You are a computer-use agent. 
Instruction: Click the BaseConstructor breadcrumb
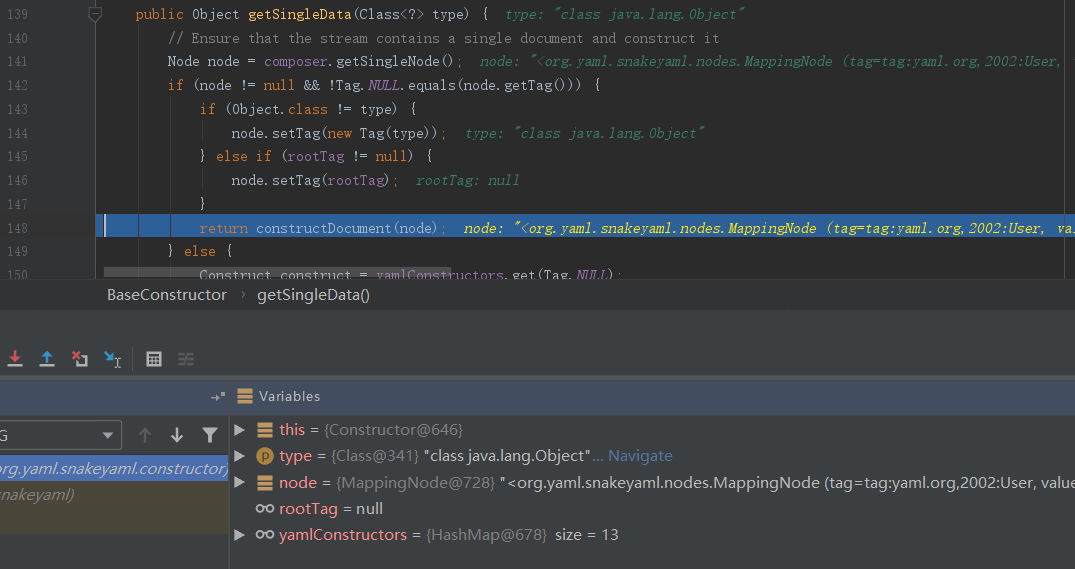(x=167, y=295)
